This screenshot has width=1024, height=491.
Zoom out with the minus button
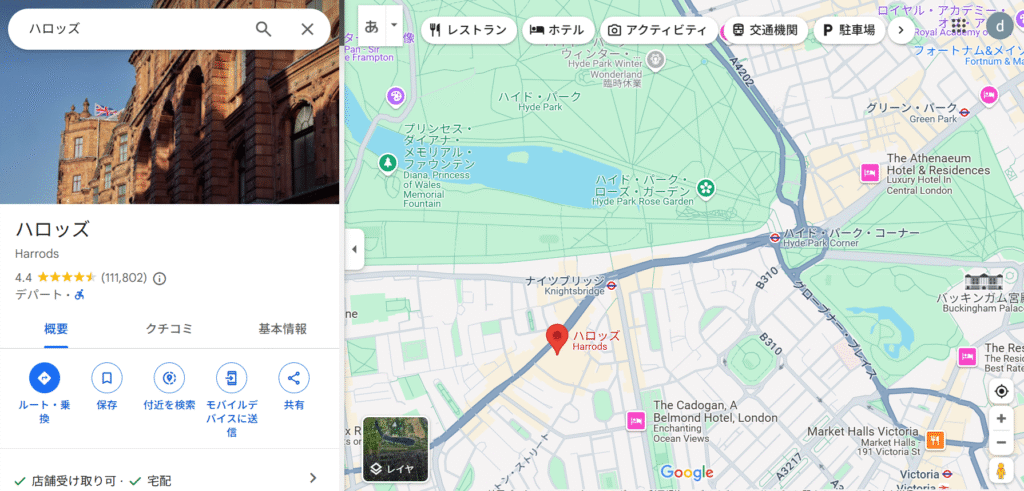[1001, 443]
